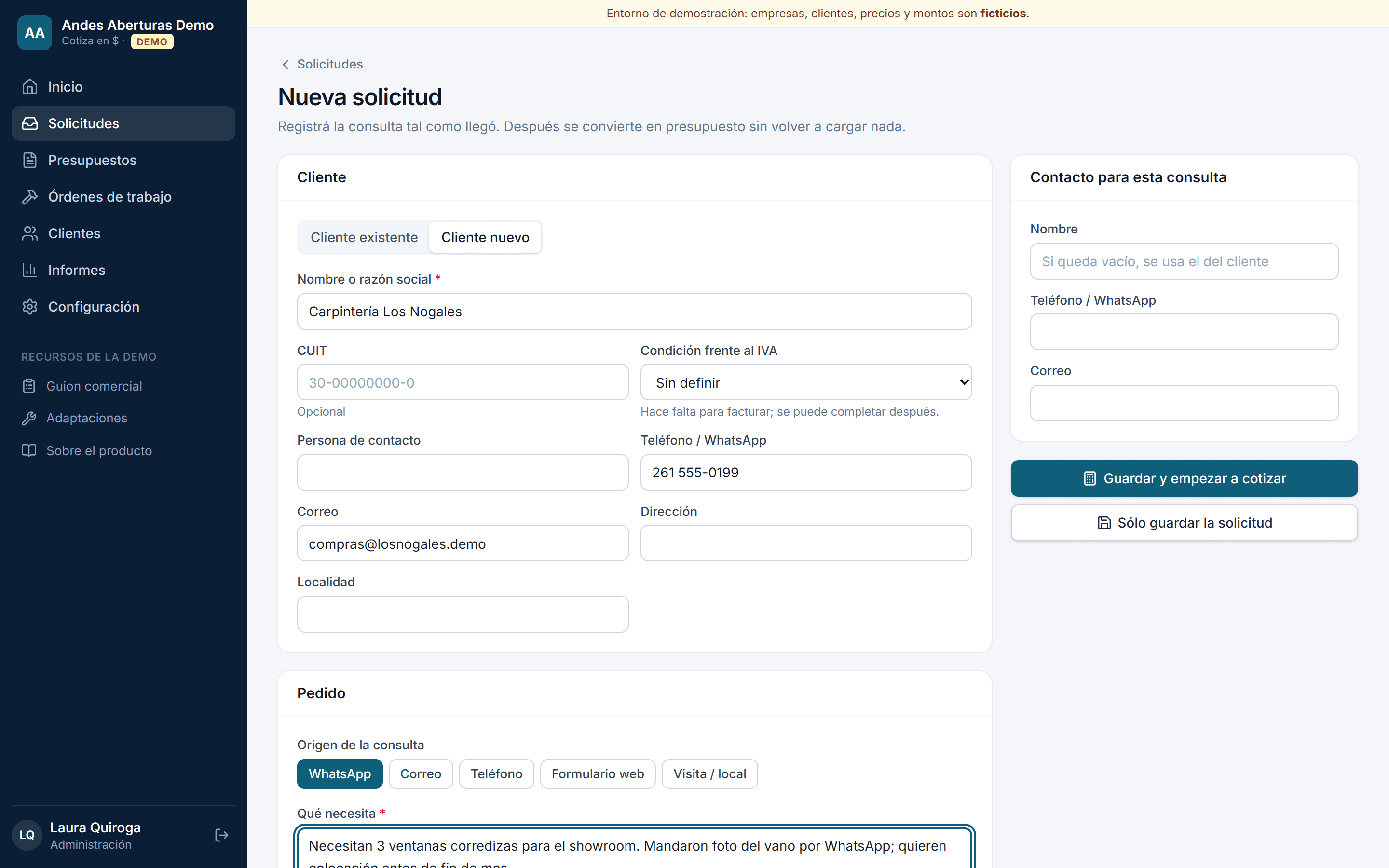Open the Informes menu item
Screen dimensions: 1389x868
[123, 271]
